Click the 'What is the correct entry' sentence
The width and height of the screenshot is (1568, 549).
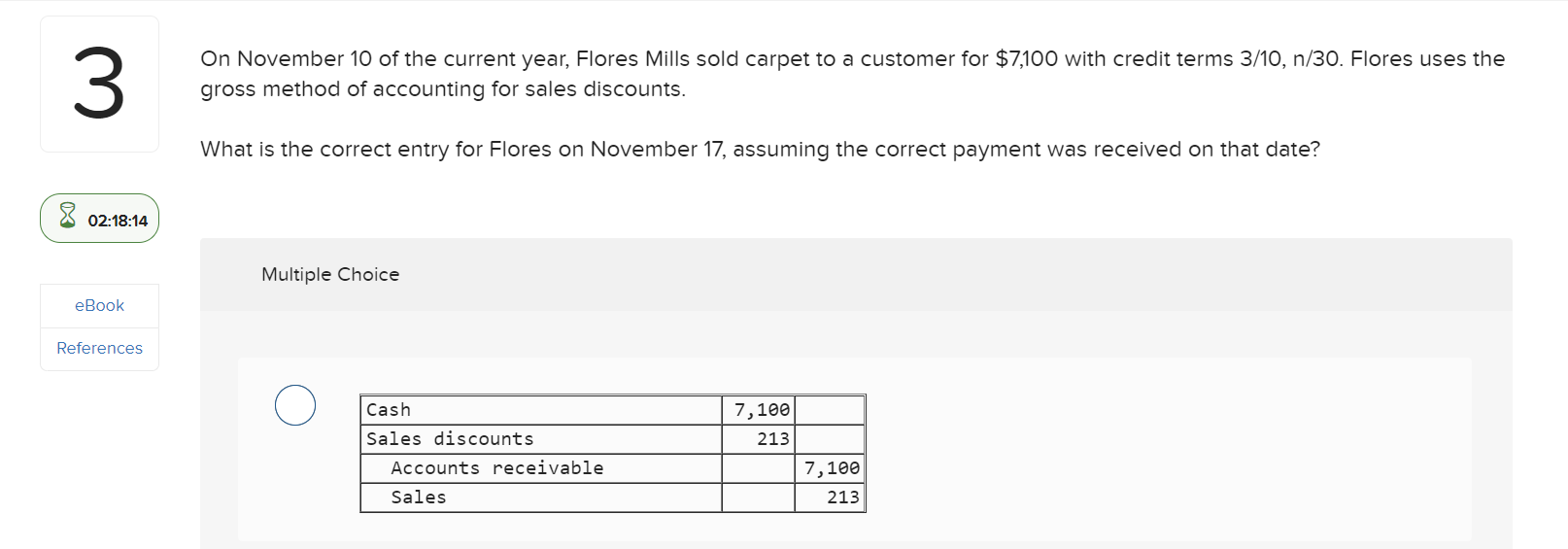(x=760, y=150)
